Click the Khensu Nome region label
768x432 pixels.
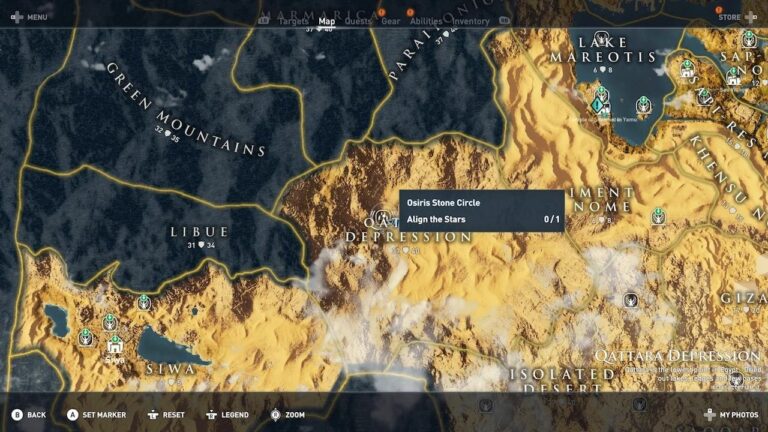[728, 177]
